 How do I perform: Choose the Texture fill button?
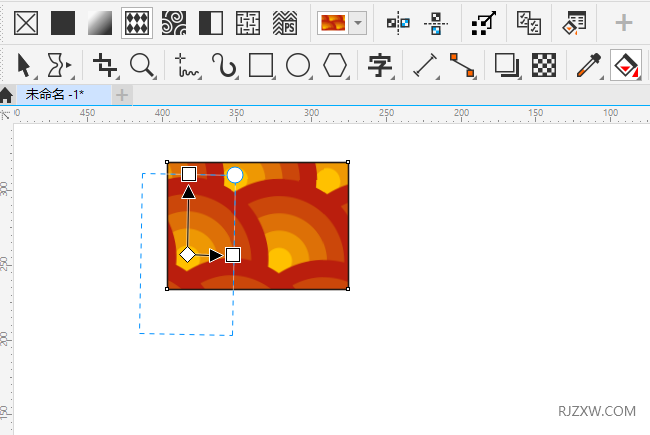(x=248, y=23)
